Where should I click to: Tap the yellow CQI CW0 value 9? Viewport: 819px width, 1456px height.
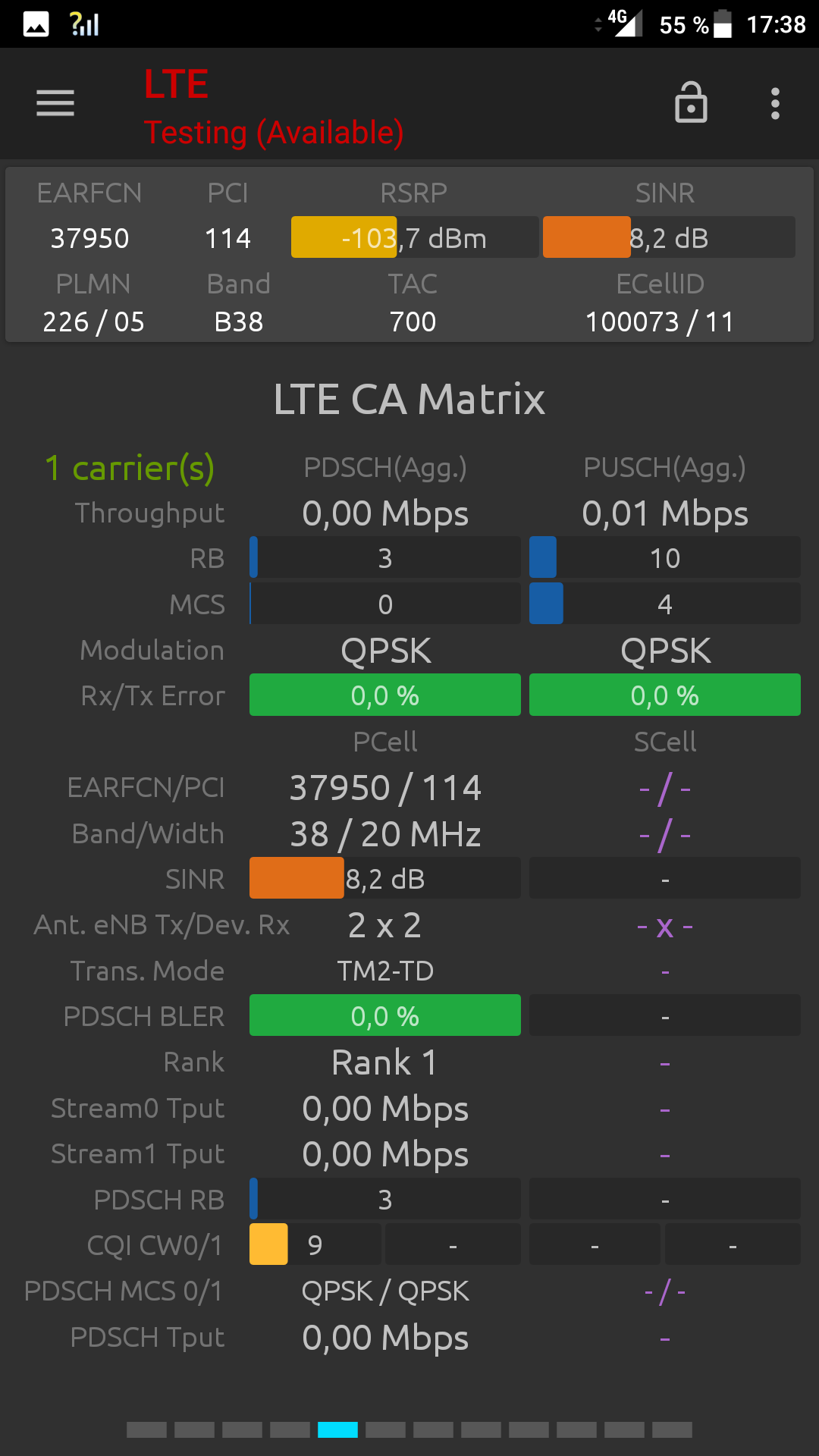click(x=315, y=1244)
